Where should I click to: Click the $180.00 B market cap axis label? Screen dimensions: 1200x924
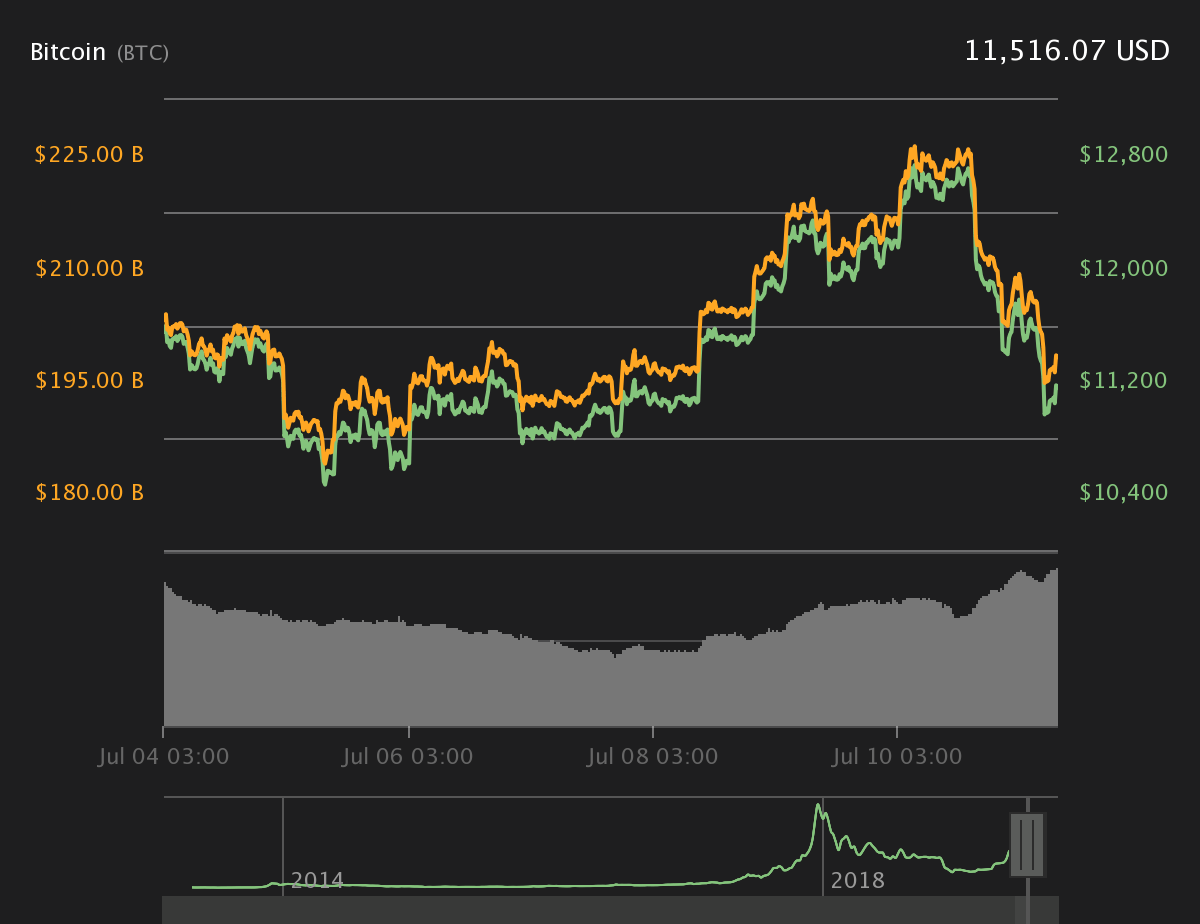(89, 493)
